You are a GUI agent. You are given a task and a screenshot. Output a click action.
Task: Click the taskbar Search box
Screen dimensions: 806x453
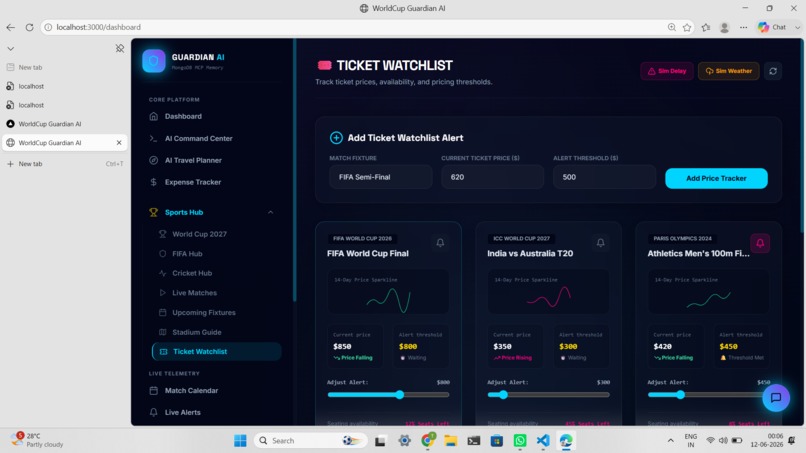pyautogui.click(x=310, y=441)
